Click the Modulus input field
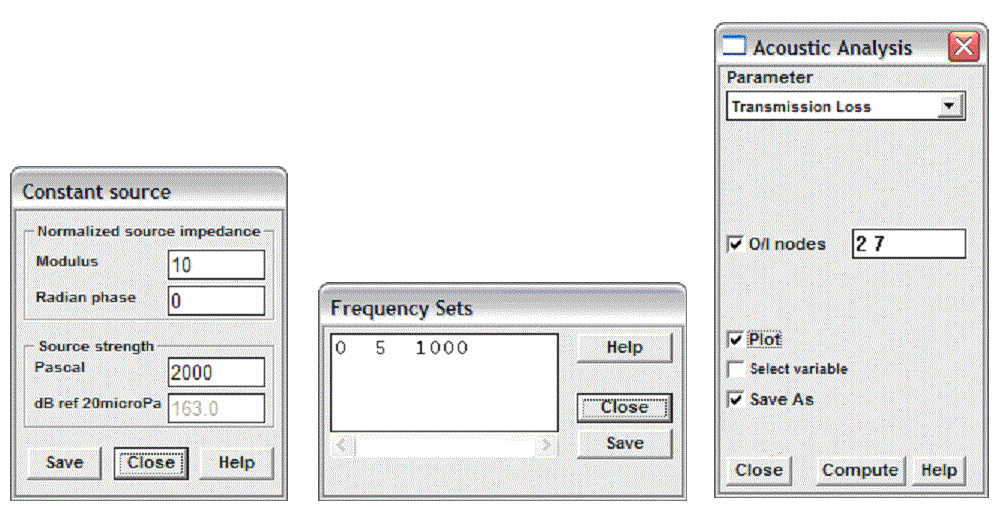 (216, 265)
